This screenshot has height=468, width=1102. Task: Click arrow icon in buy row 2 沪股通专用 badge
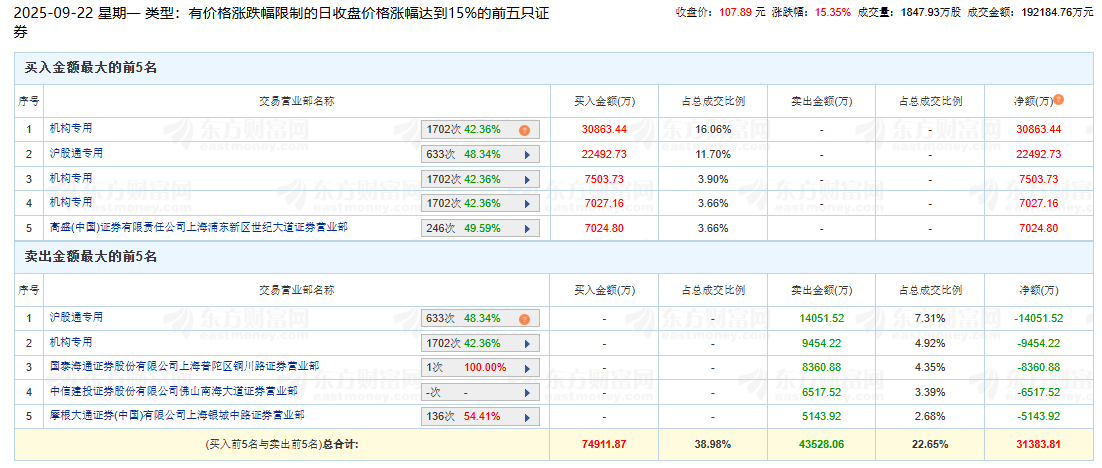tap(526, 154)
